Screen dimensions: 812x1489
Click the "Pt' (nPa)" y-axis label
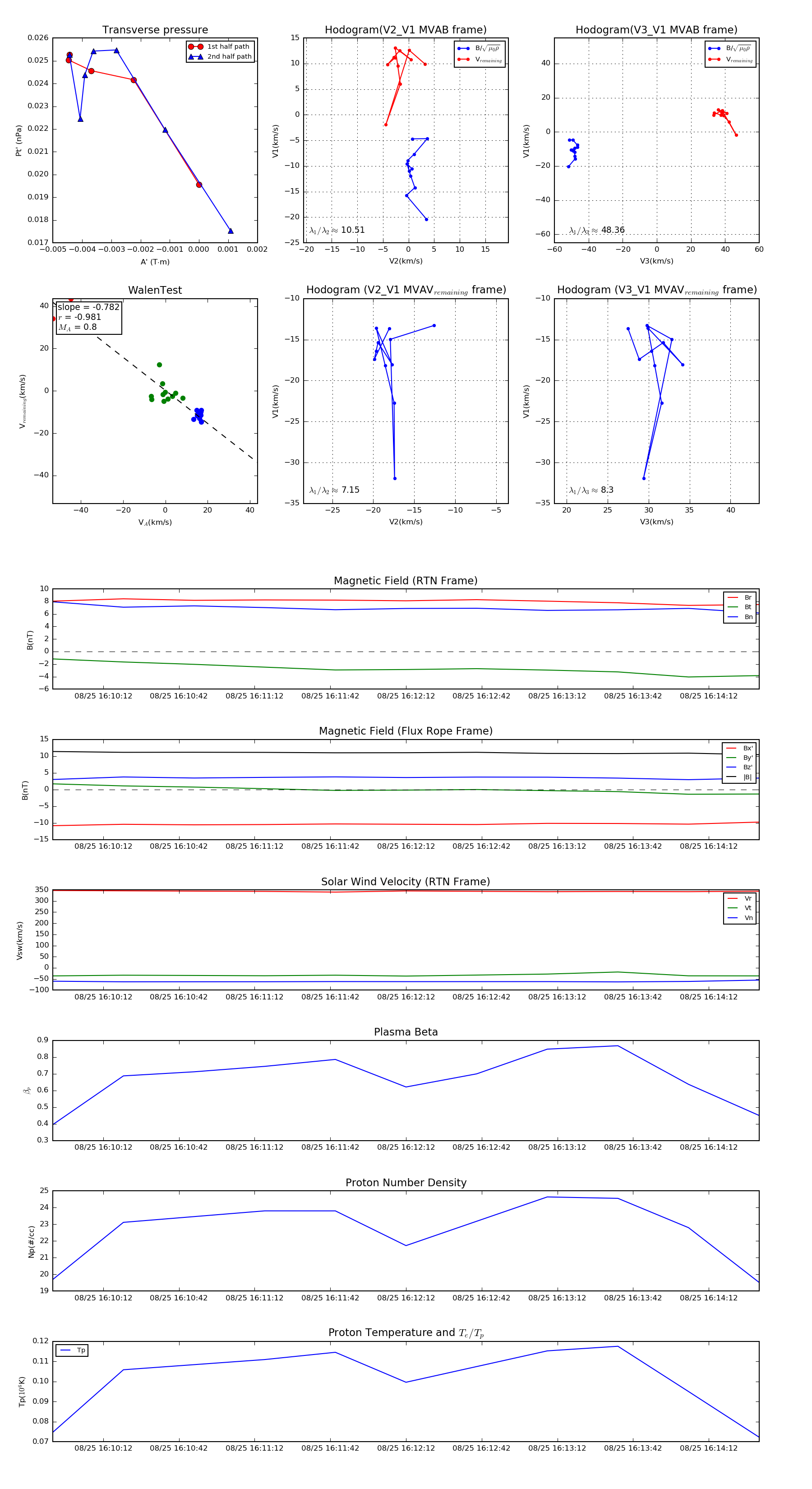tap(18, 140)
